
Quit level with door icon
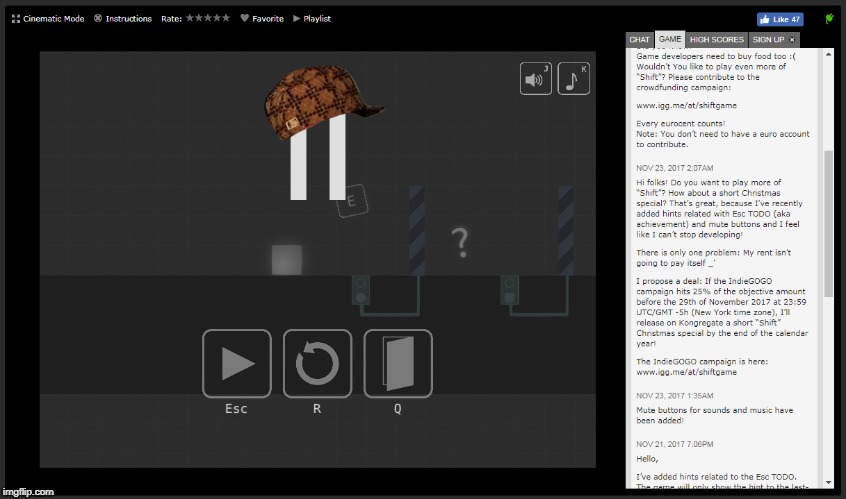click(397, 363)
